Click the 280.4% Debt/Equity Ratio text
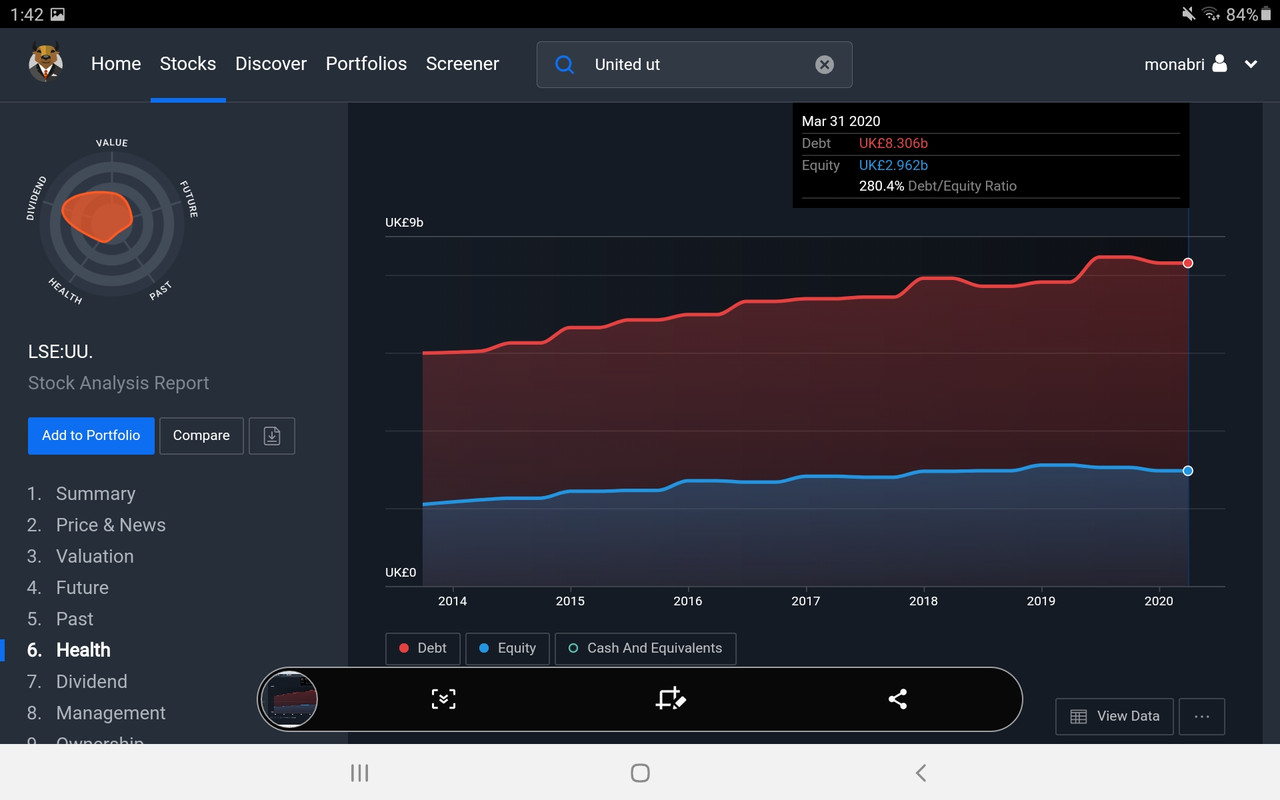Viewport: 1280px width, 800px height. [938, 186]
